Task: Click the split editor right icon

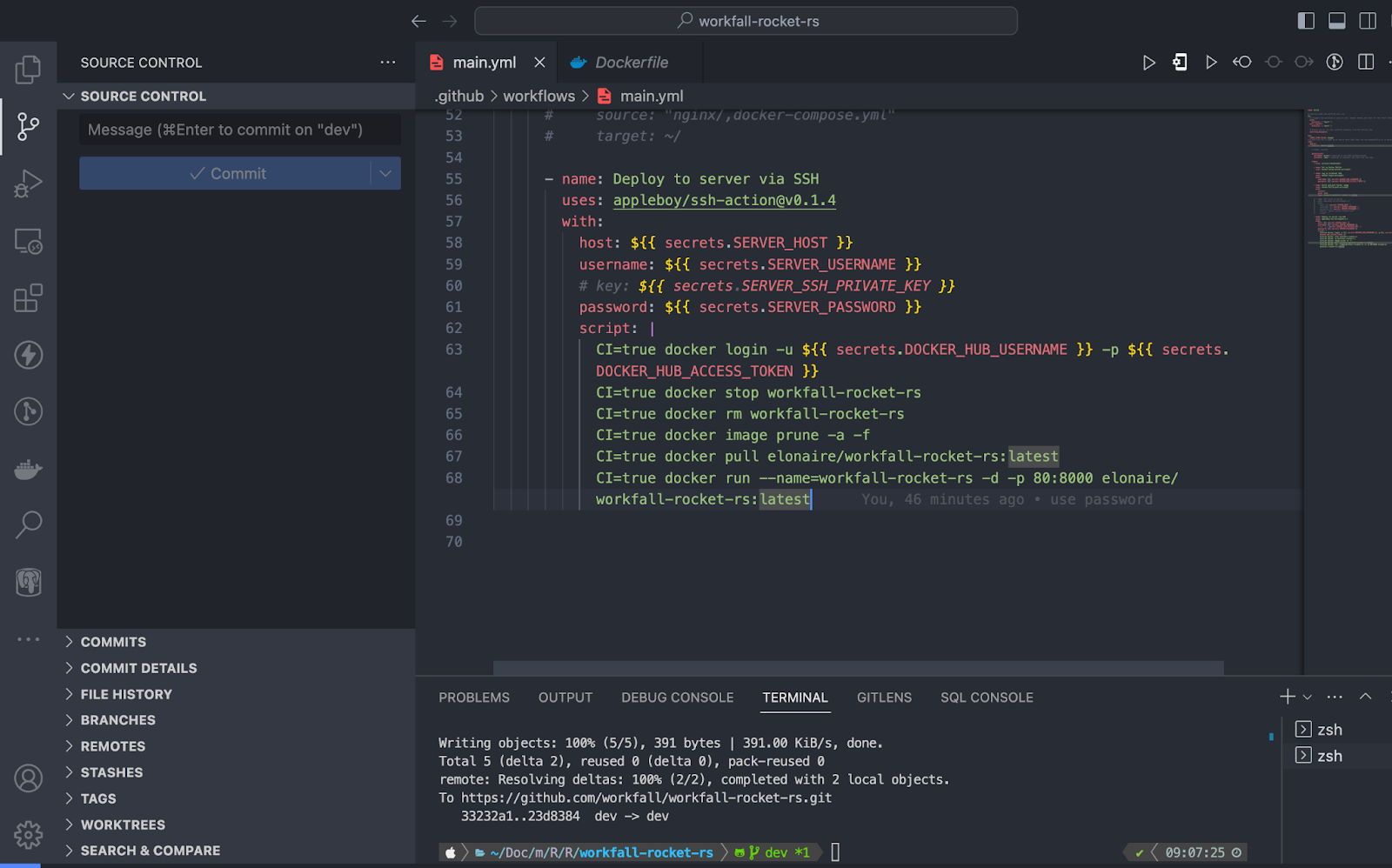Action: (1366, 62)
